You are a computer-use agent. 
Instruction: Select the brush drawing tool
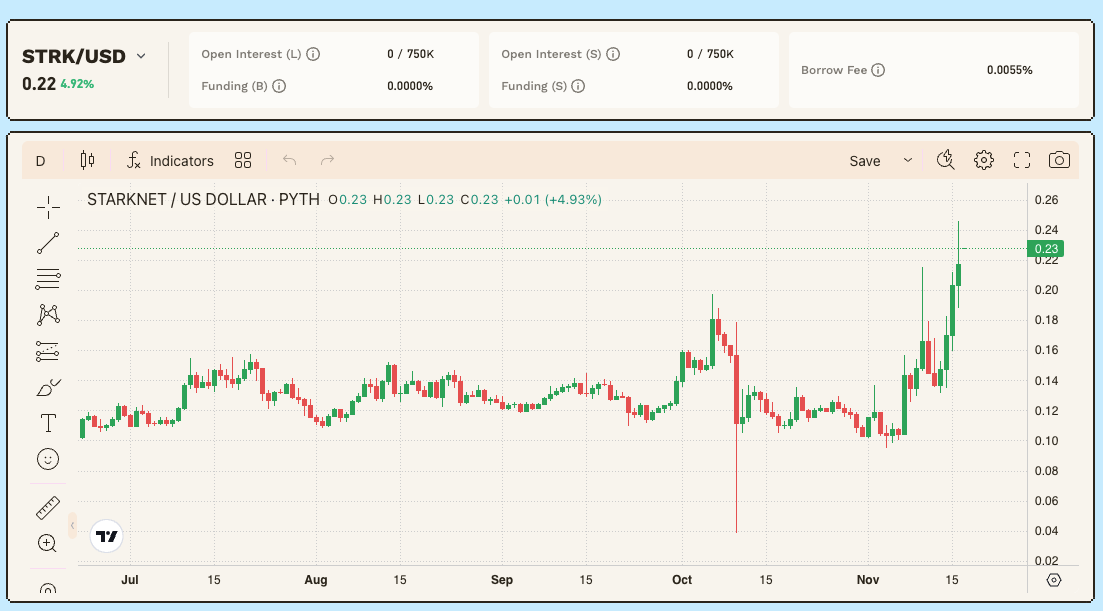[48, 387]
